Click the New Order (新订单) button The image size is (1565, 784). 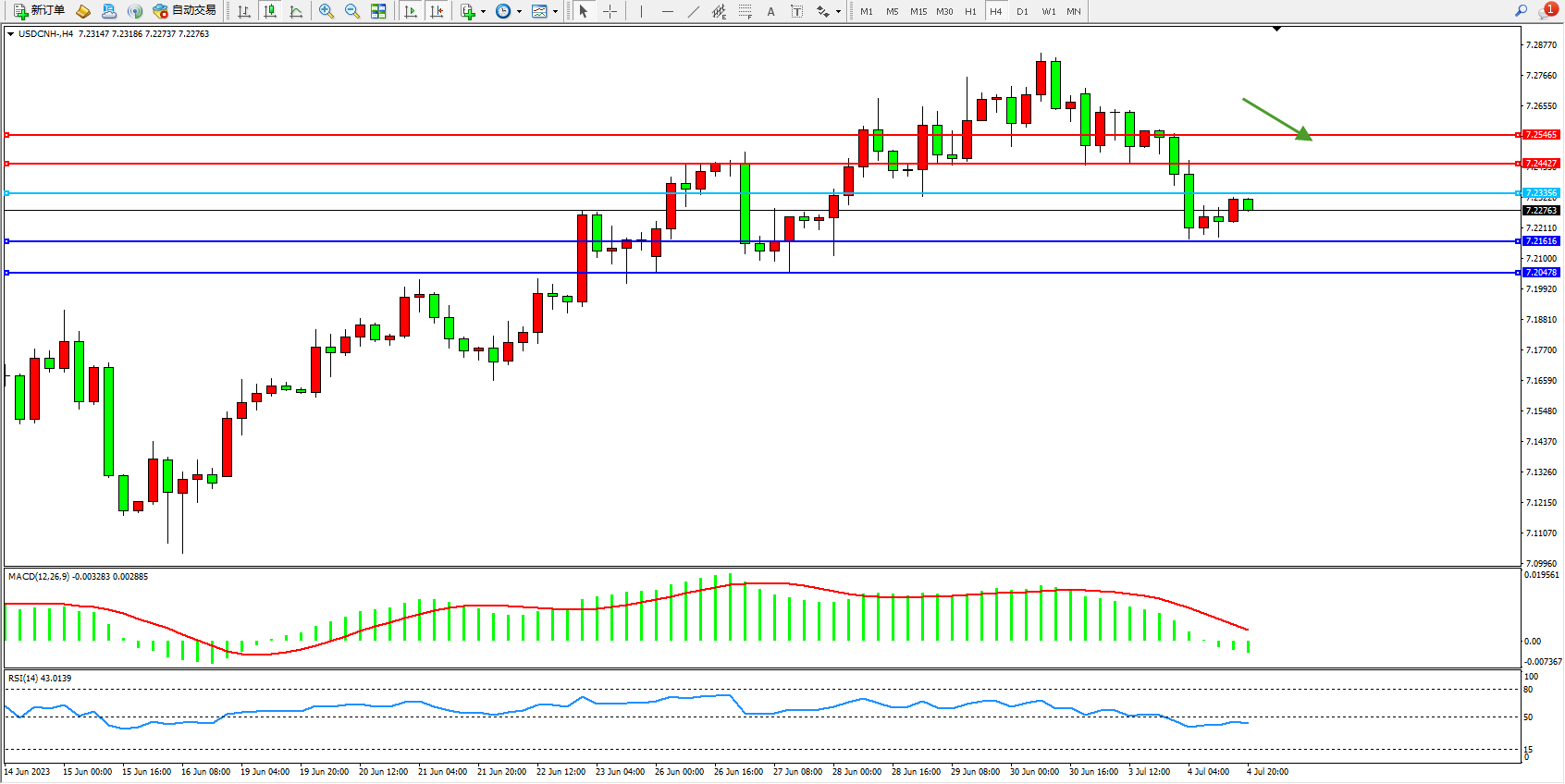pyautogui.click(x=39, y=11)
